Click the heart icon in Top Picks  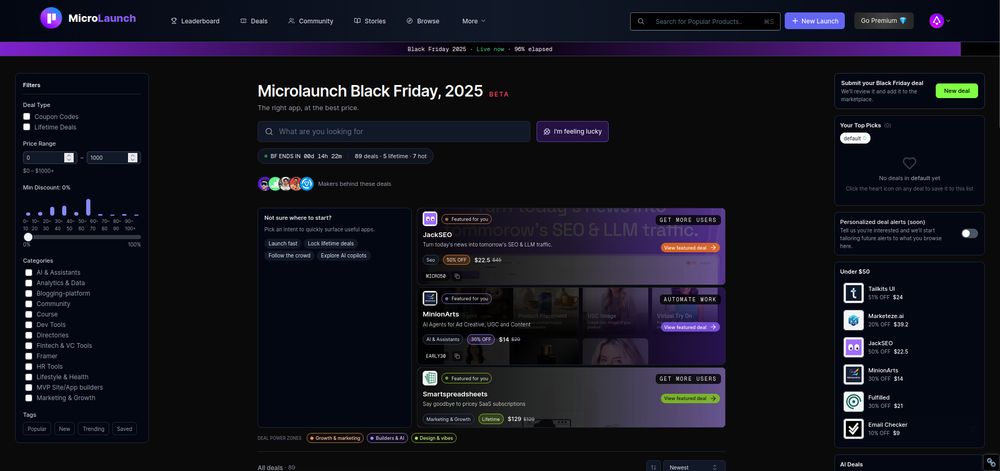(909, 163)
